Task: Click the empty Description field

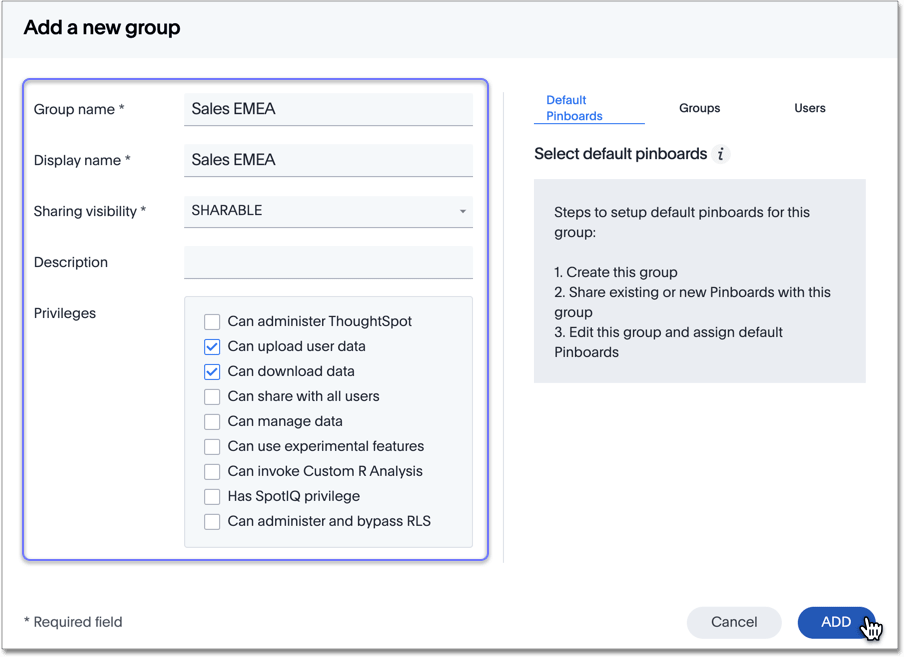Action: [328, 262]
